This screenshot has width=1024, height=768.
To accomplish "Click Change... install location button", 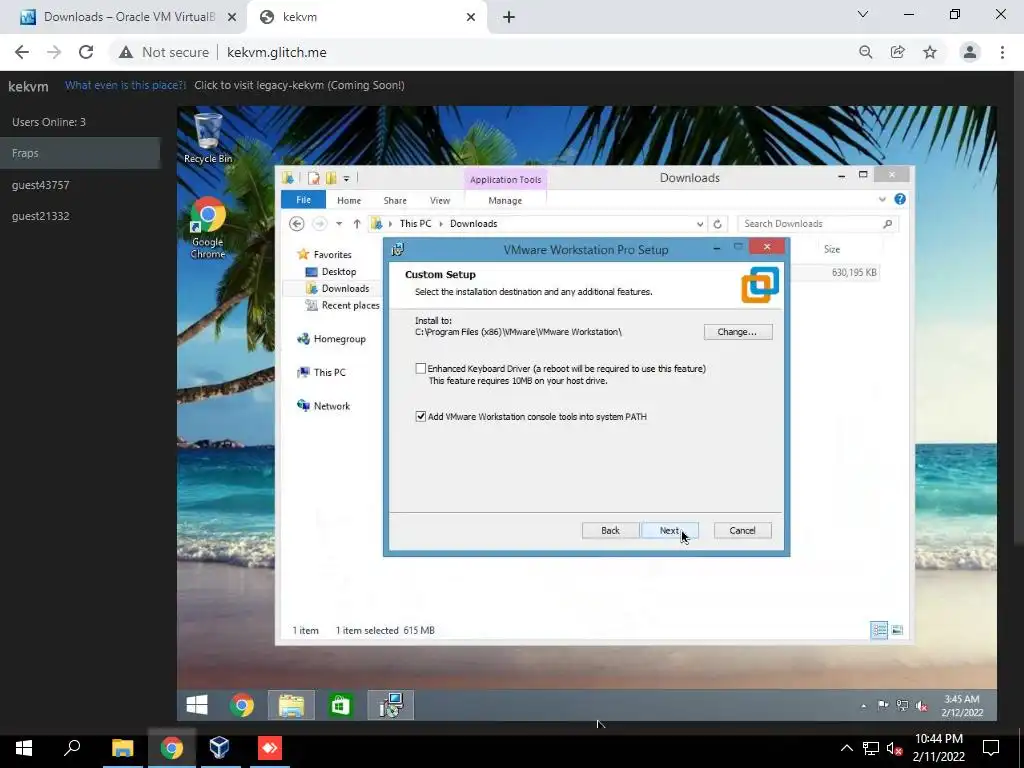I will [738, 332].
